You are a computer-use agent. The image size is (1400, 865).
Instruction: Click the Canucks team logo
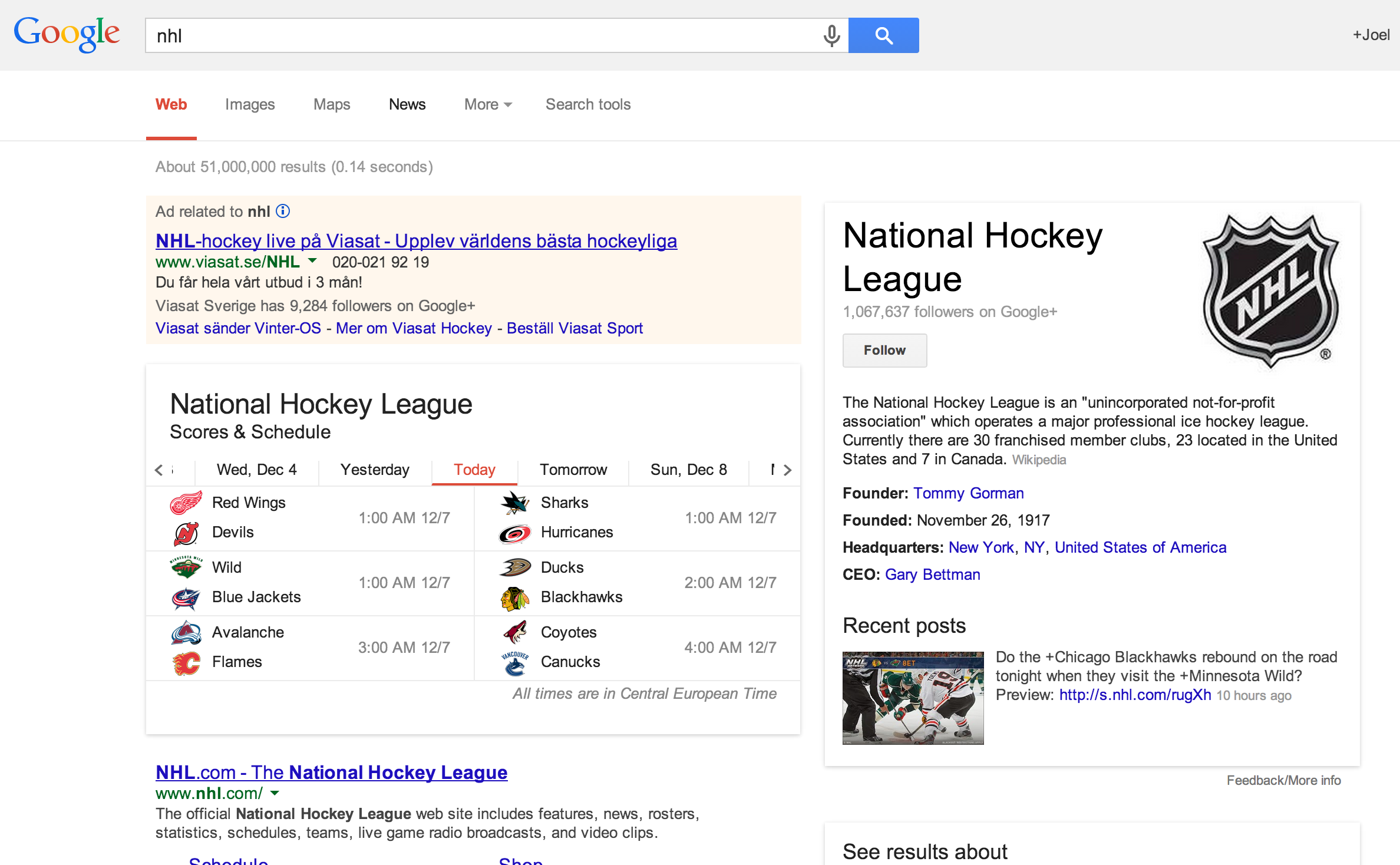pyautogui.click(x=515, y=662)
